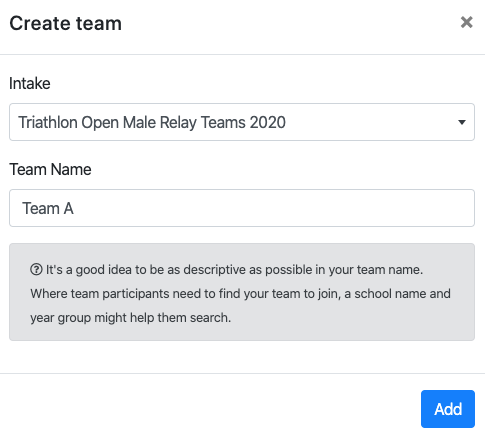Click the question mark help icon
Viewport: 485px width, 433px height.
pyautogui.click(x=36, y=269)
